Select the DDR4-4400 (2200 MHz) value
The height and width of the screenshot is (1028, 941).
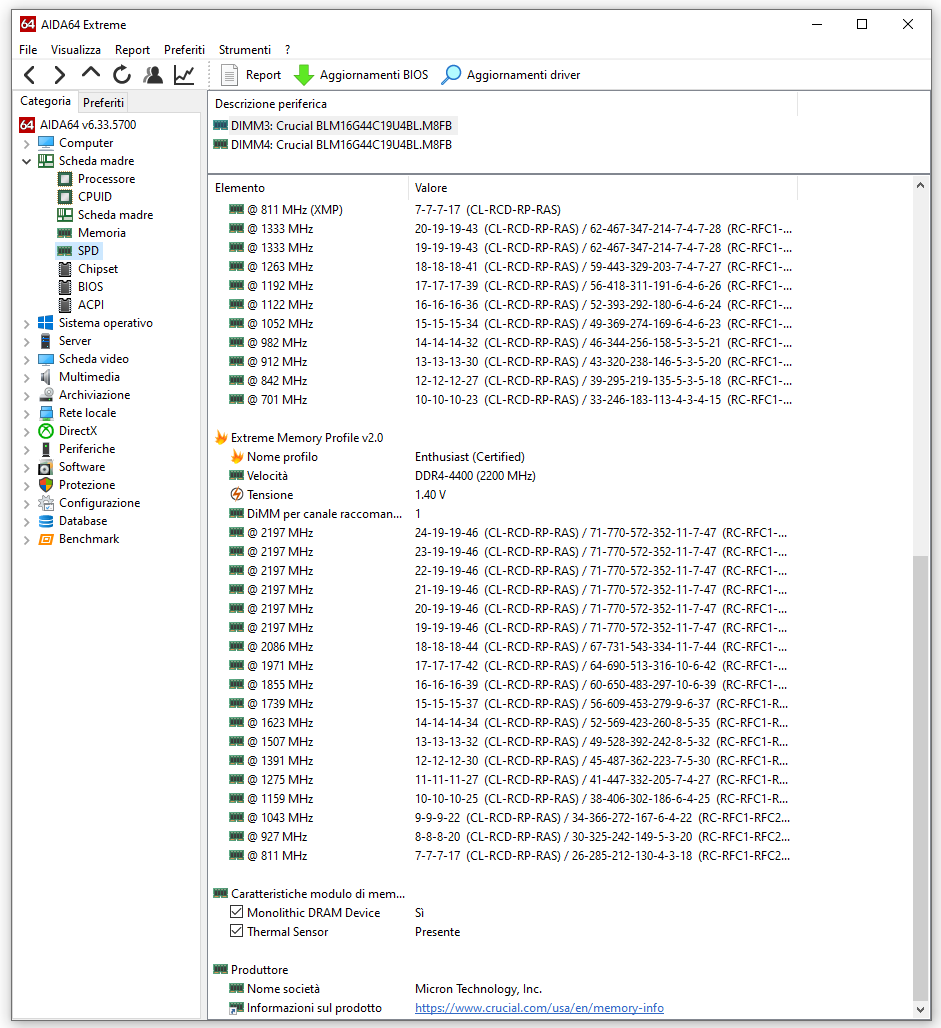pos(475,475)
